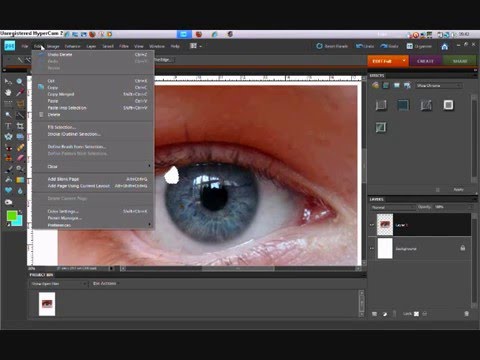The width and height of the screenshot is (480, 360).
Task: Toggle Lock all in Layers panel
Action: 425,314
